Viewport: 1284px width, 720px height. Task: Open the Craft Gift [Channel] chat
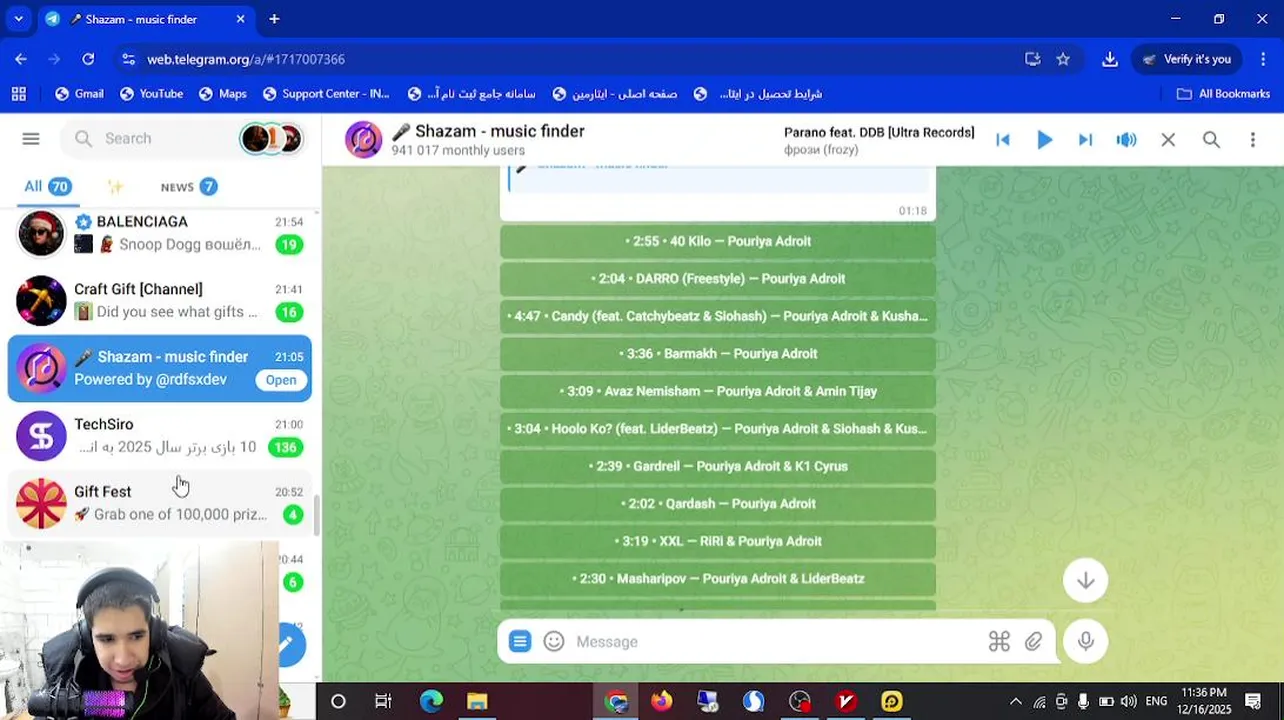160,300
